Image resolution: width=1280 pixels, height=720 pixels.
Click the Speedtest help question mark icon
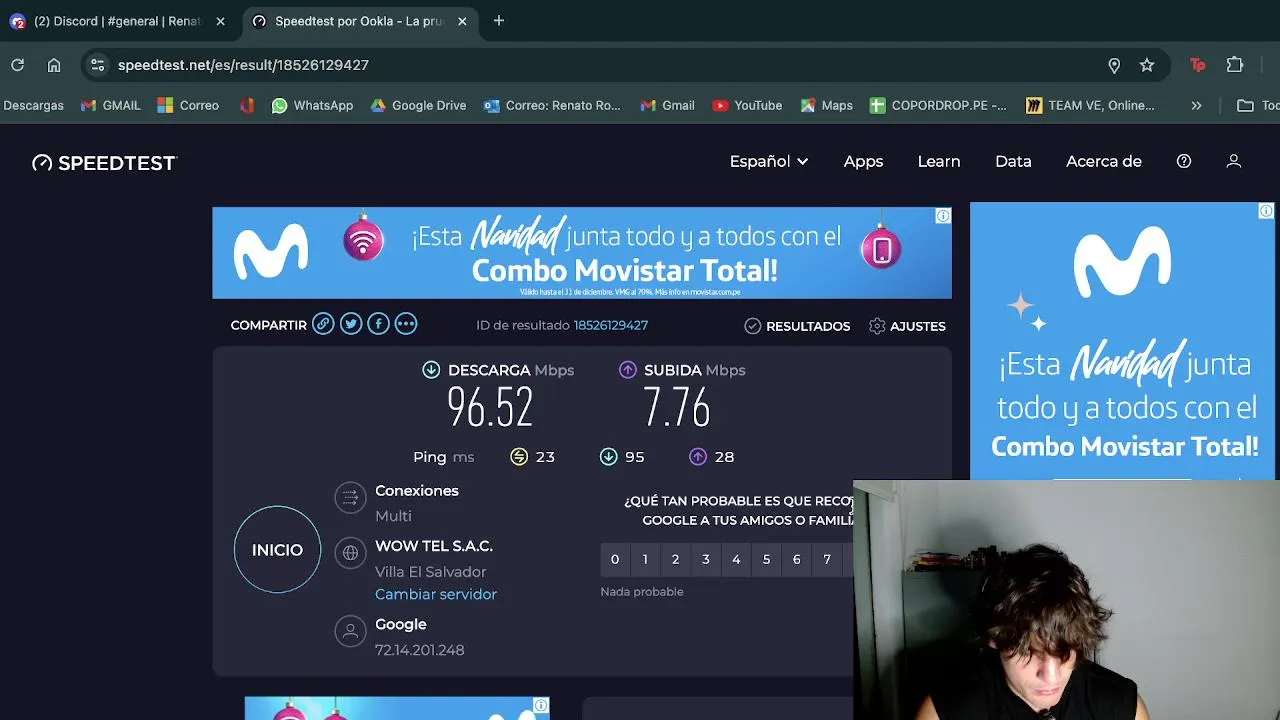[x=1184, y=161]
